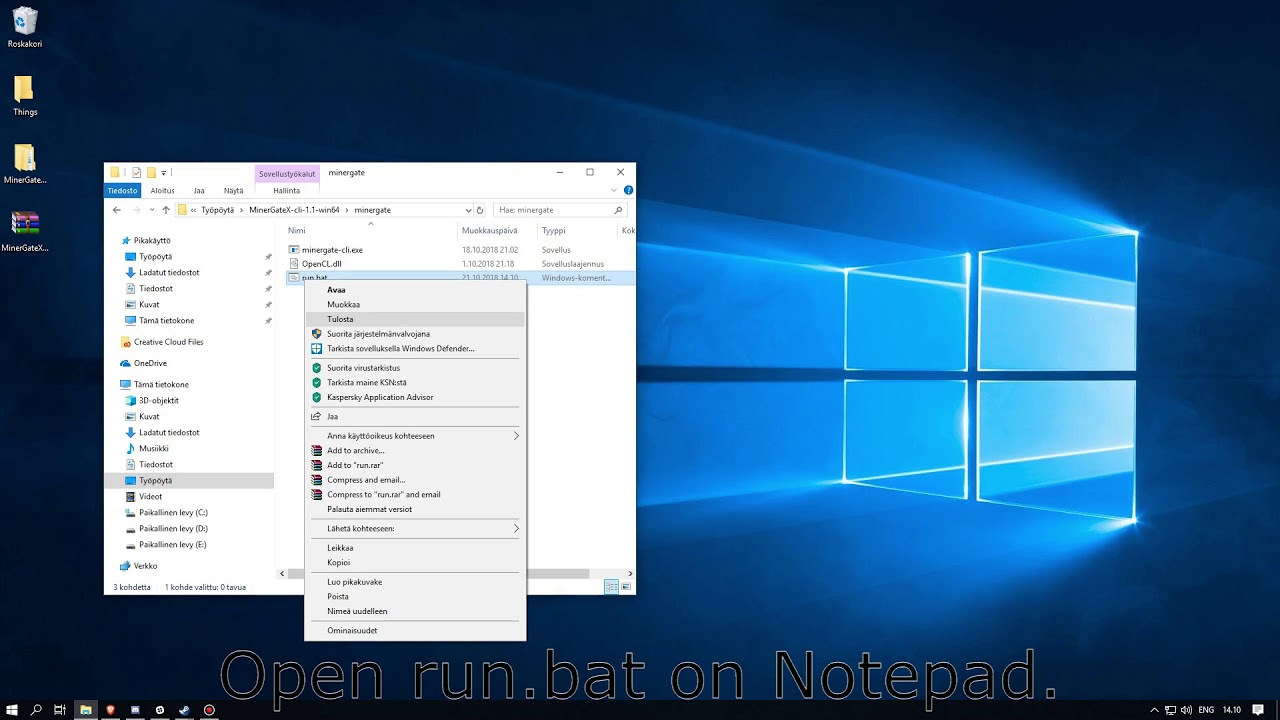Click the volume speaker tray icon
The width and height of the screenshot is (1280, 720).
tap(1186, 710)
